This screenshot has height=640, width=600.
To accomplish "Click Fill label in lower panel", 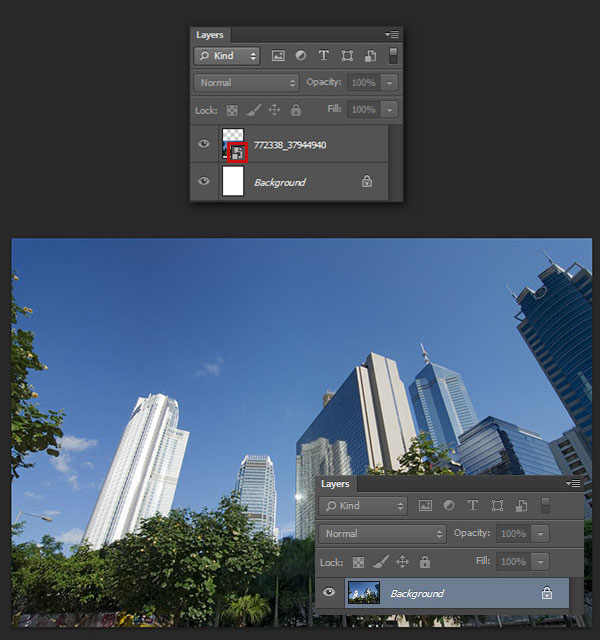I will pyautogui.click(x=483, y=561).
